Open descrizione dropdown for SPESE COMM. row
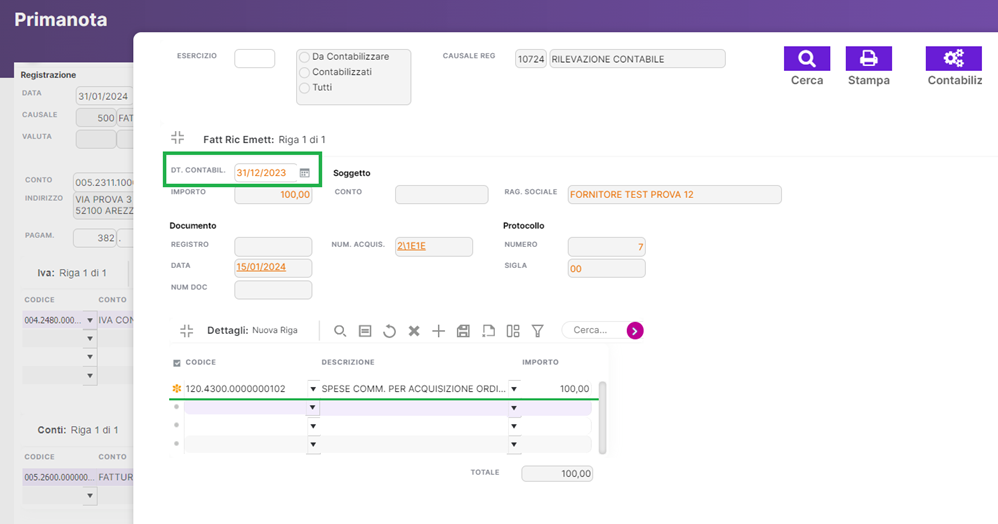This screenshot has height=524, width=998. coord(514,388)
